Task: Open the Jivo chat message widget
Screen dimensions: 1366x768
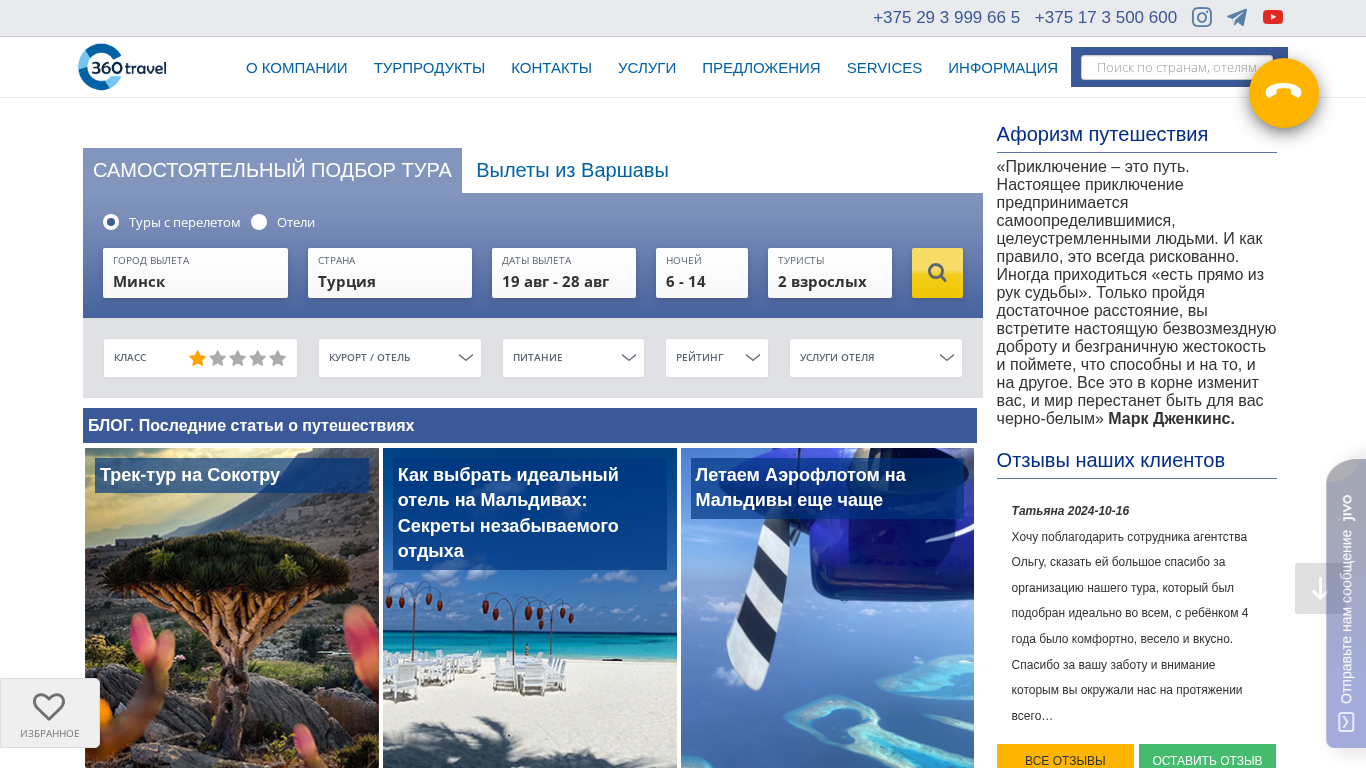Action: pos(1346,603)
